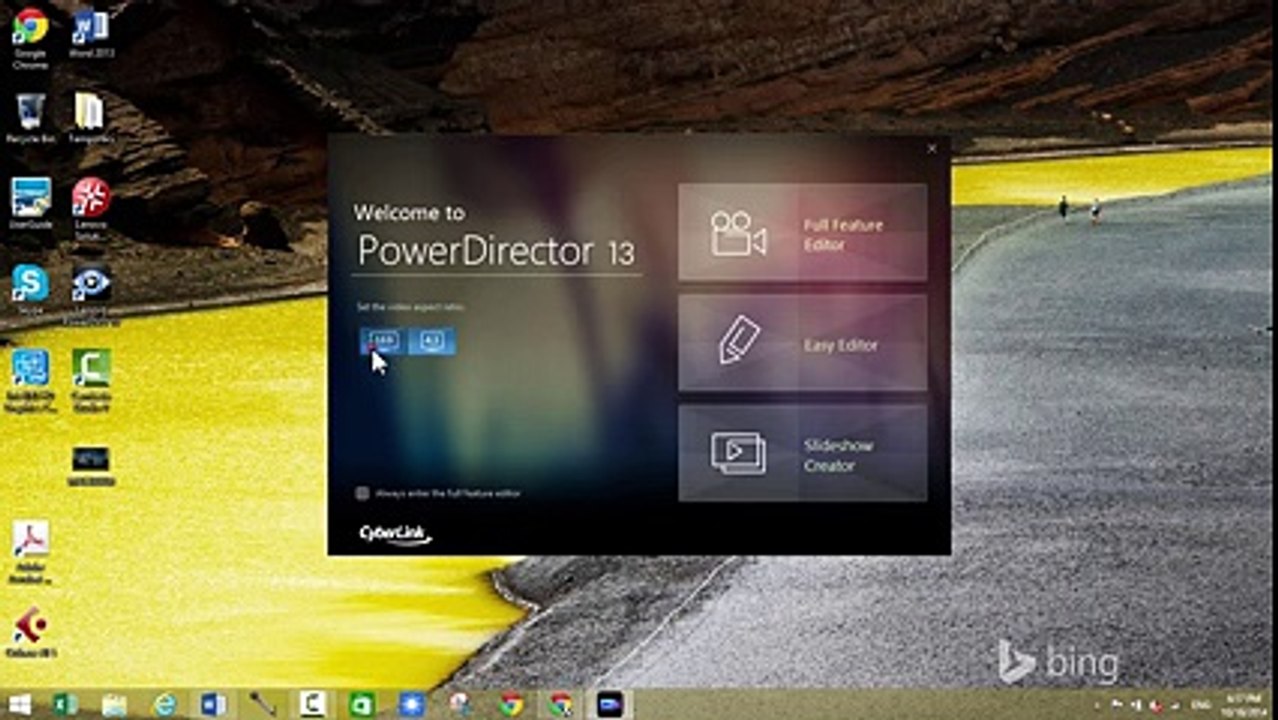
Task: Open the Windows Start button
Action: 18,705
